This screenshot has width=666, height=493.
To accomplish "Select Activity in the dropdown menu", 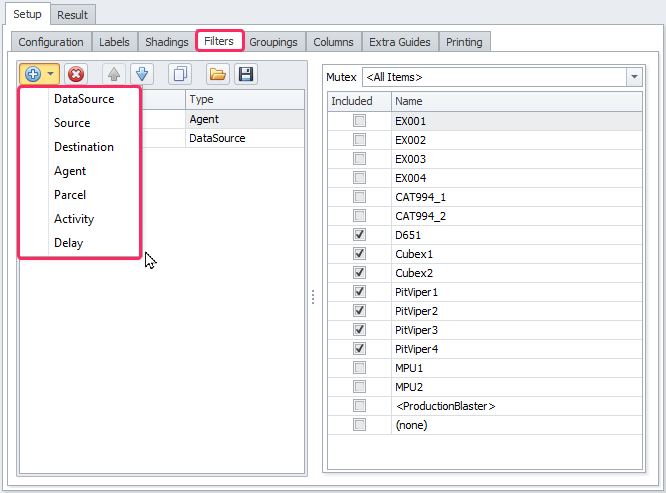I will click(74, 219).
